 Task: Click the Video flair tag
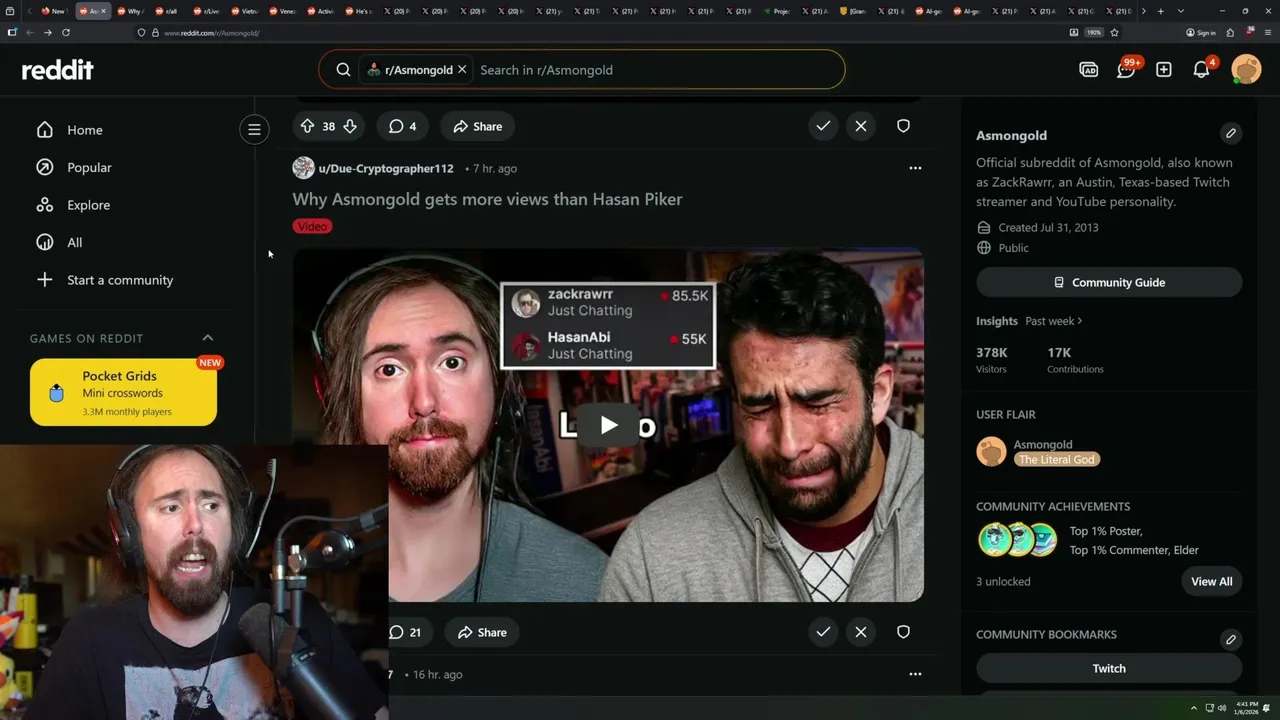coord(312,227)
